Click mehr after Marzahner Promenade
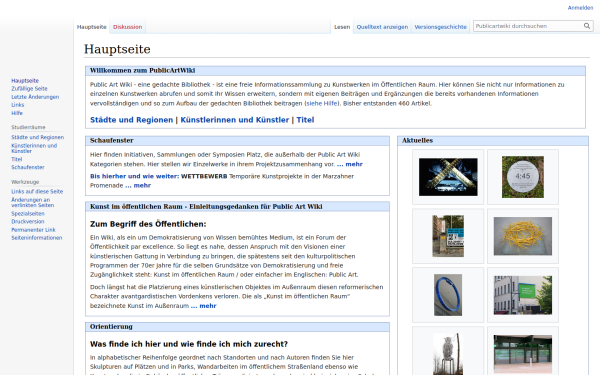Viewport: 600px width, 375px height. tap(138, 186)
